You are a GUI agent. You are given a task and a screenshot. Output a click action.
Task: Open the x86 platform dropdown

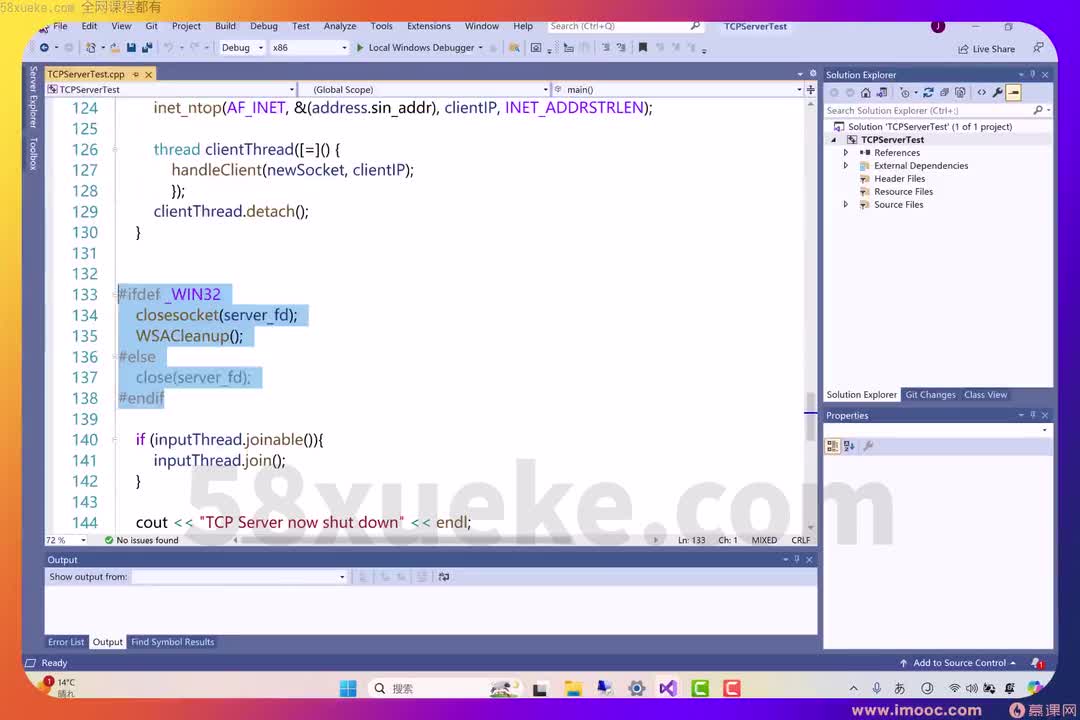pyautogui.click(x=309, y=48)
